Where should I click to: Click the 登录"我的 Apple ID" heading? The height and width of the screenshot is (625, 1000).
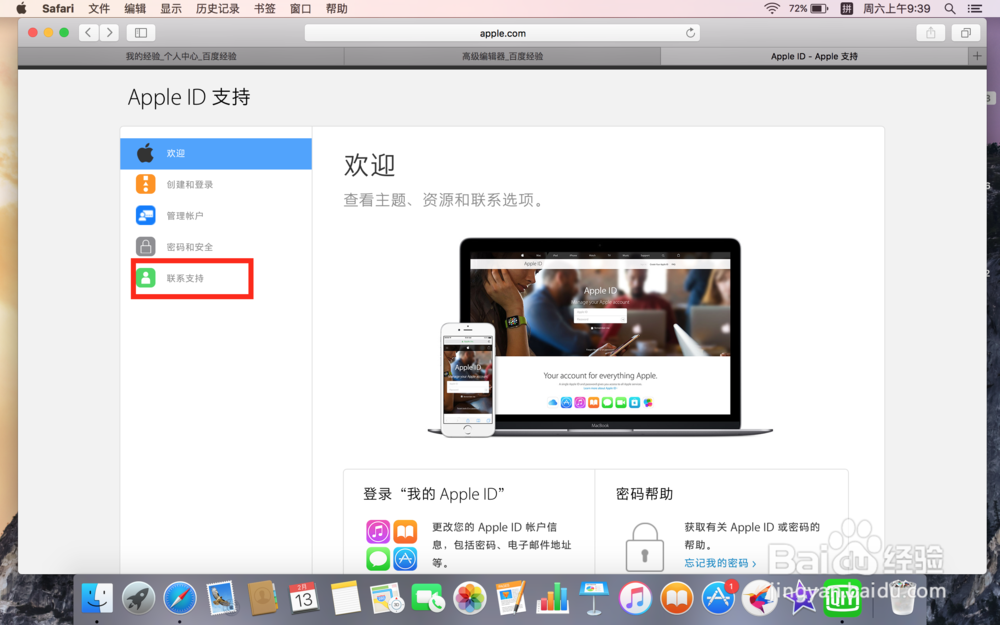point(434,494)
